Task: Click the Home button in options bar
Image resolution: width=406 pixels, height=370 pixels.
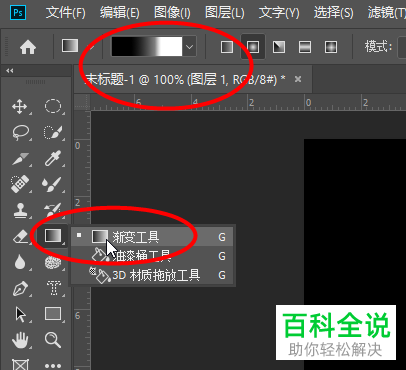Action: pos(28,47)
